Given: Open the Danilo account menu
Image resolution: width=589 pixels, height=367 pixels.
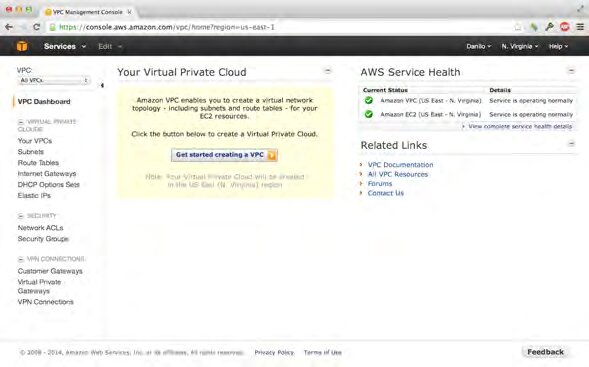Looking at the screenshot, I should (479, 46).
